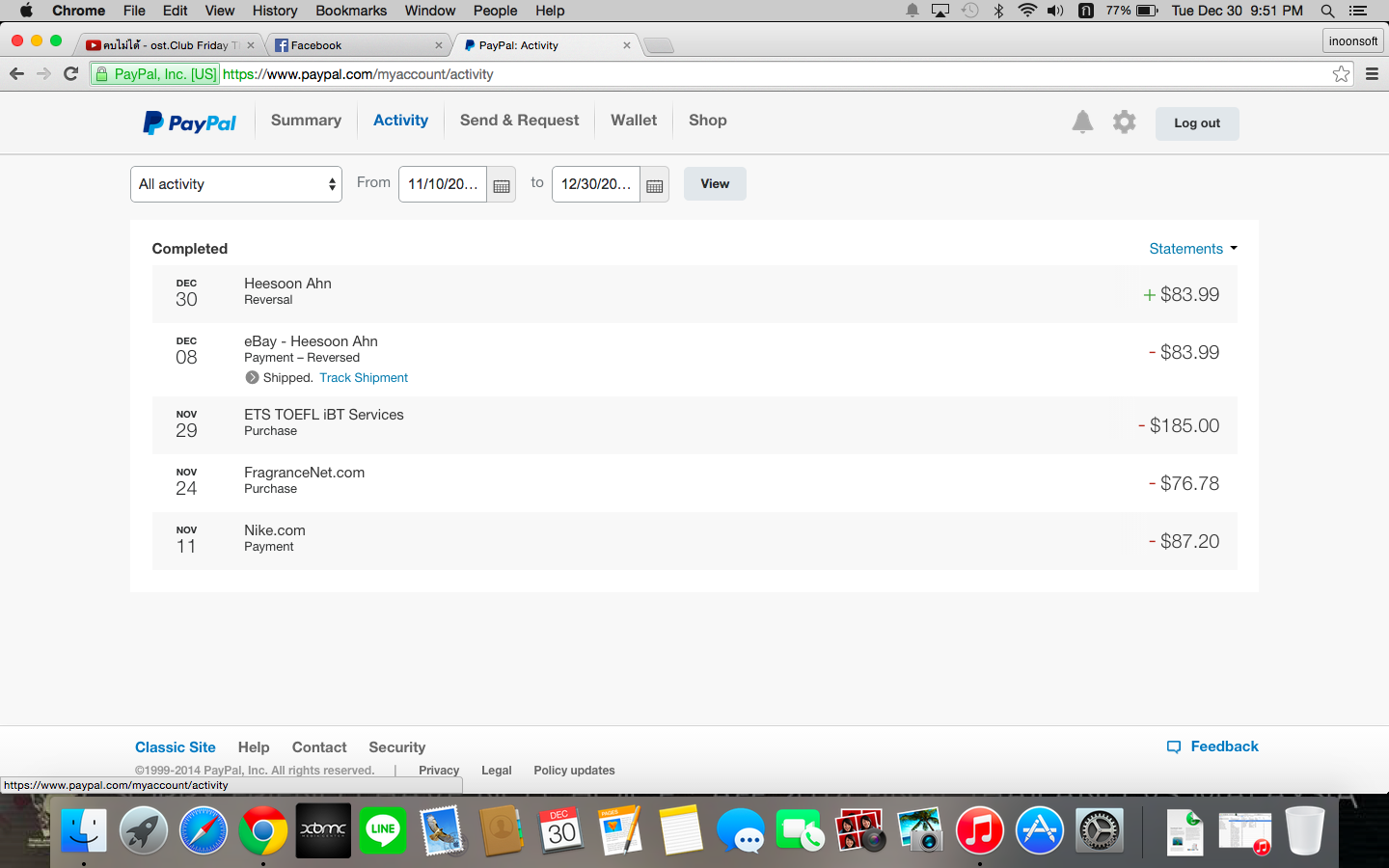This screenshot has width=1389, height=868.
Task: Open the Chrome History menu
Action: point(275,11)
